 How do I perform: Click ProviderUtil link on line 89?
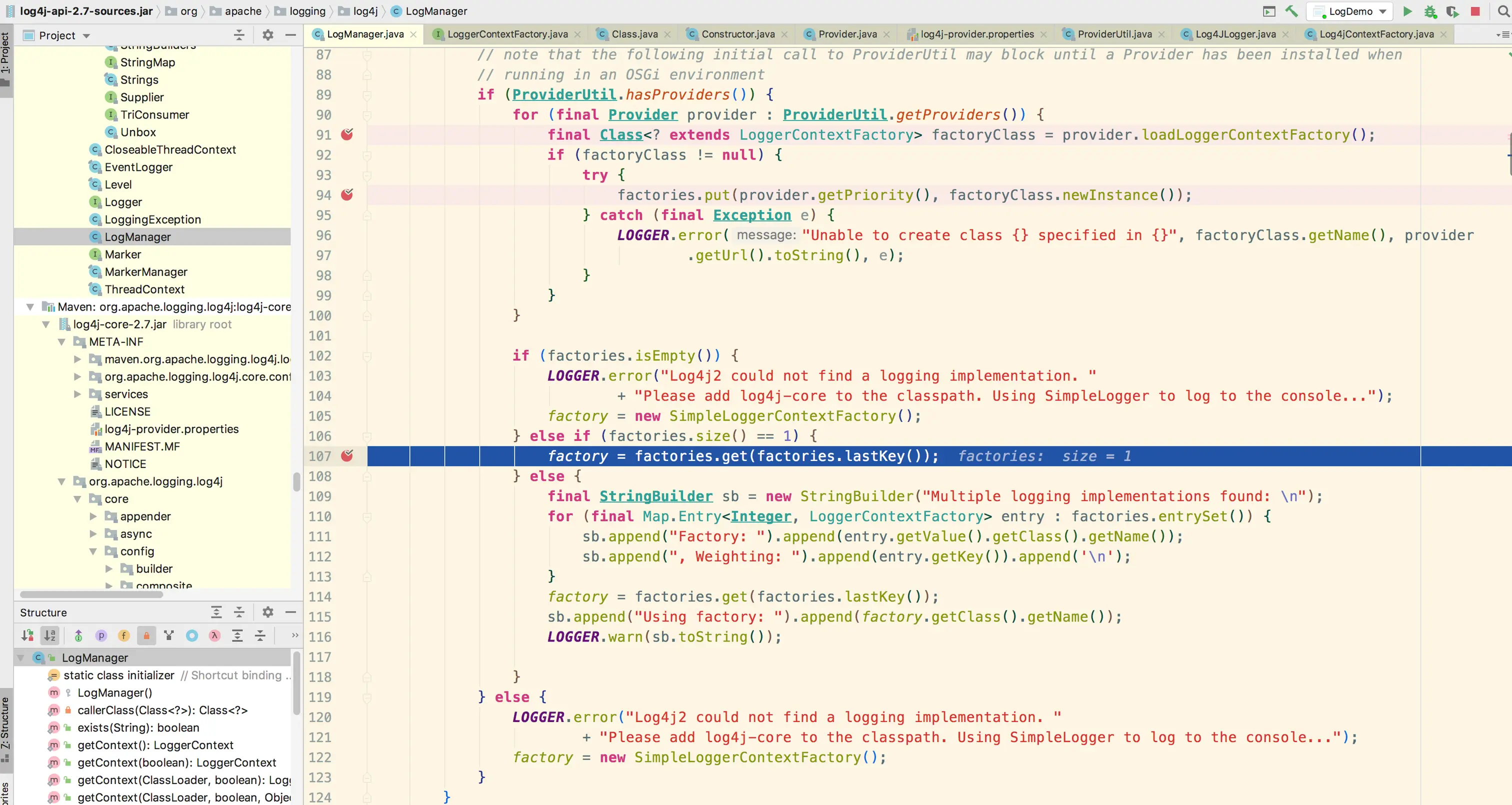pos(564,94)
